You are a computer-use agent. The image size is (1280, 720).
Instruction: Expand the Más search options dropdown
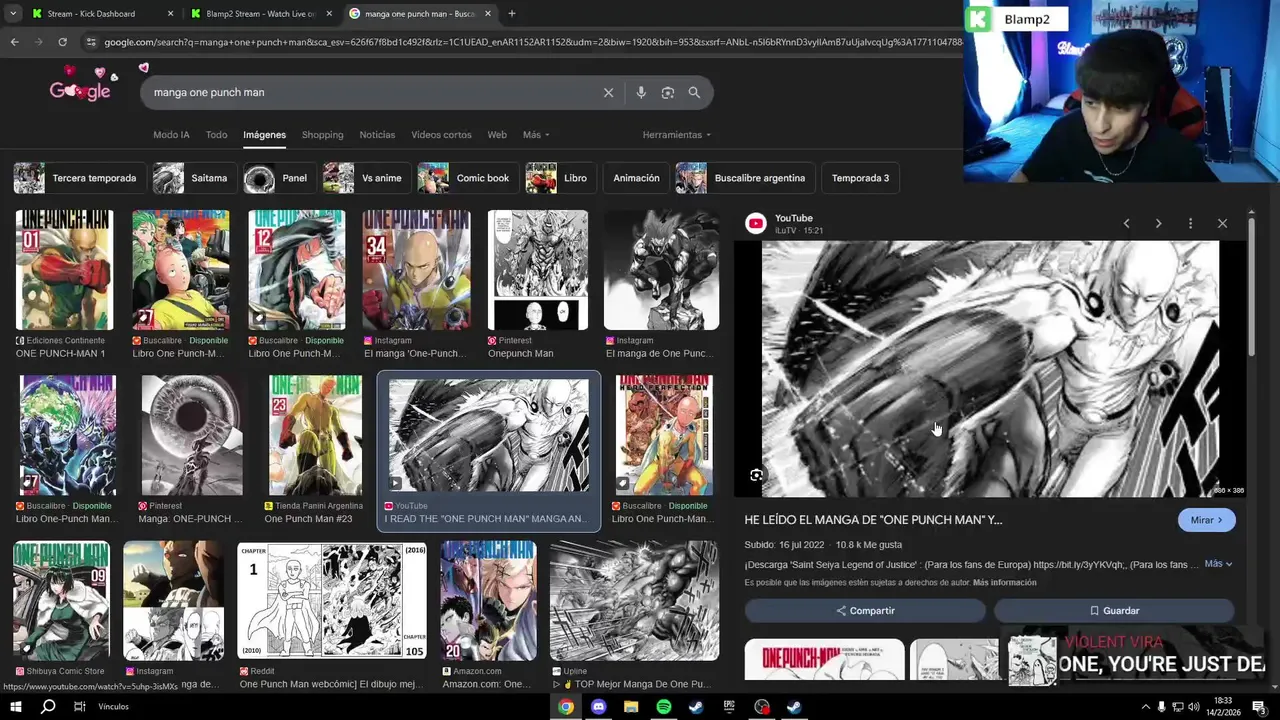pos(536,135)
